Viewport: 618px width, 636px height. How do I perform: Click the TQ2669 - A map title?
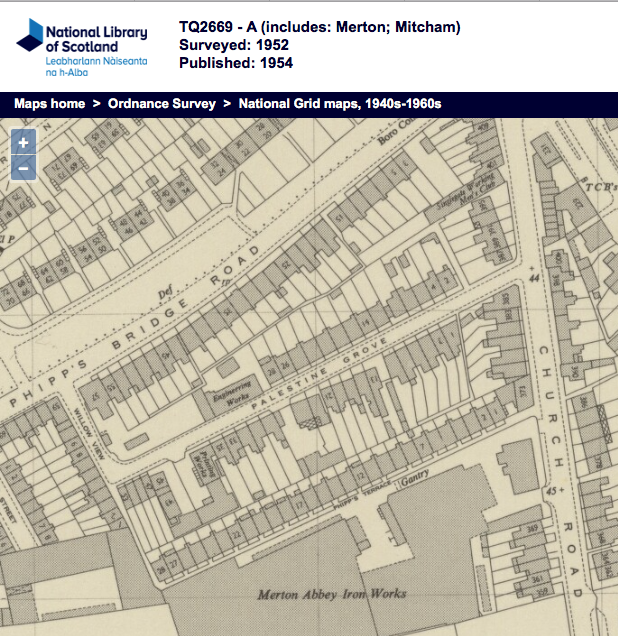[319, 27]
